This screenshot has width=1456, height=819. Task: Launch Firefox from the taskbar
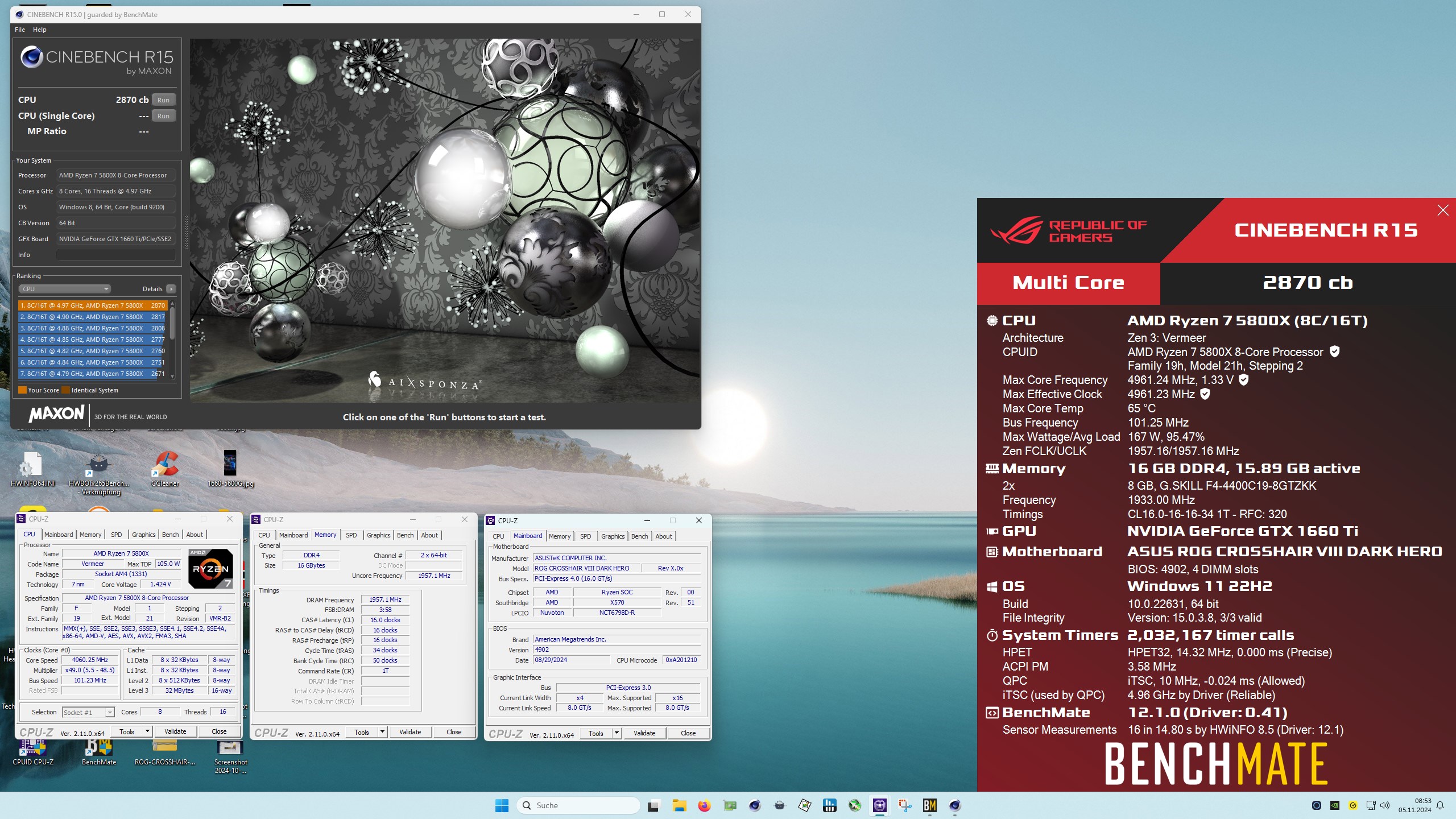[x=704, y=805]
